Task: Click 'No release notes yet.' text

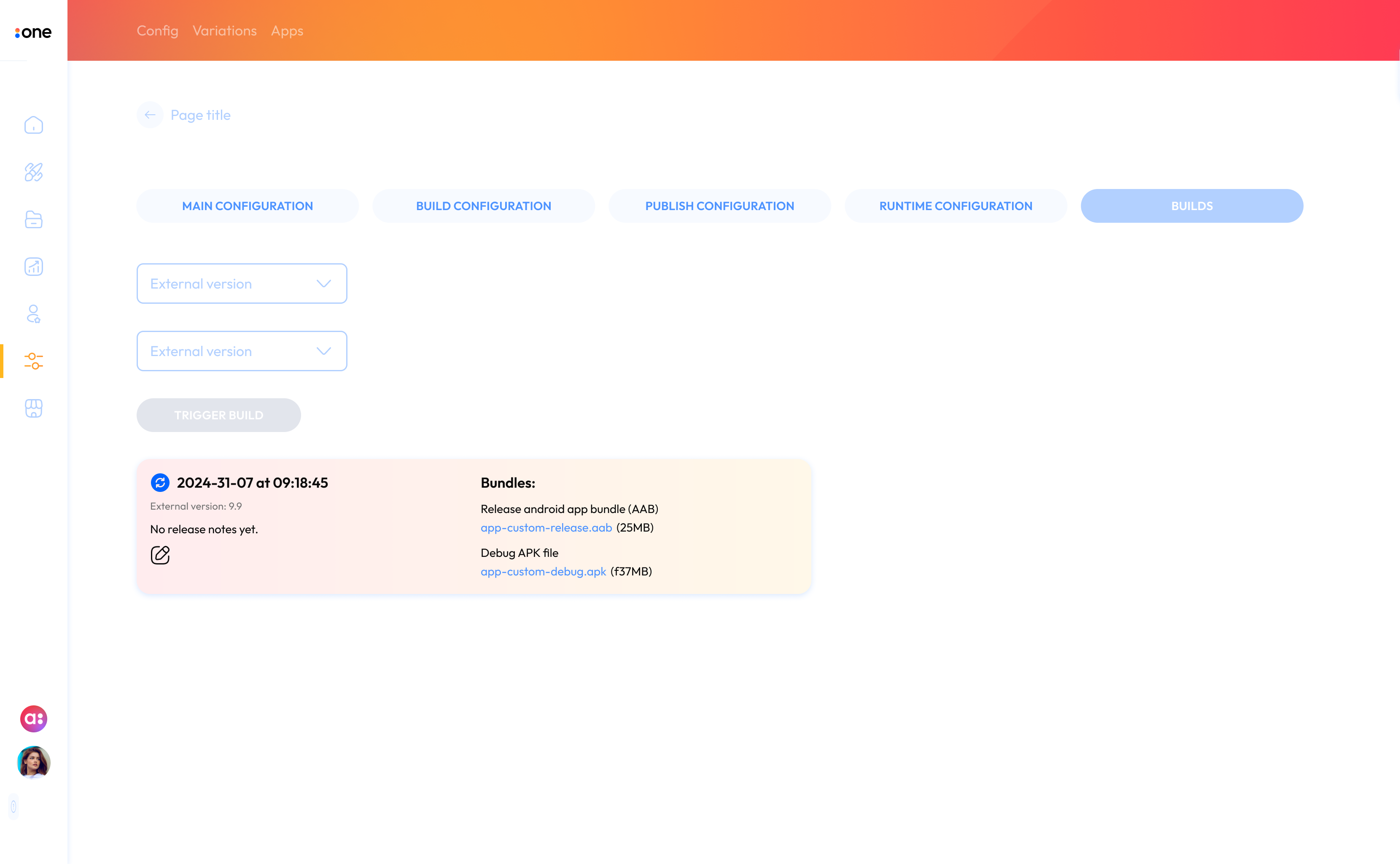Action: (x=204, y=529)
